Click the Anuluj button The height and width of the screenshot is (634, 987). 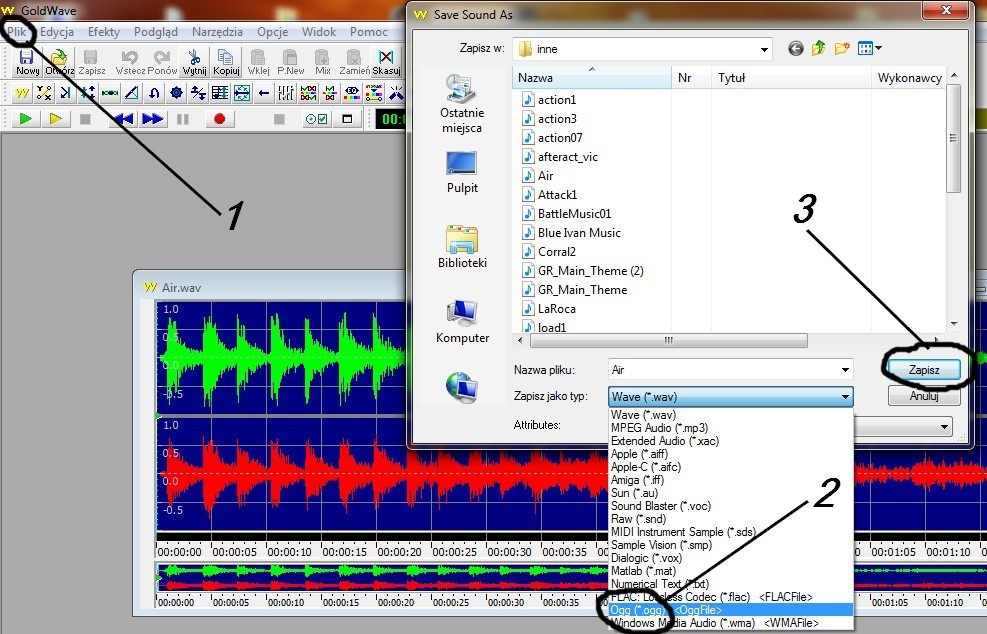click(924, 396)
